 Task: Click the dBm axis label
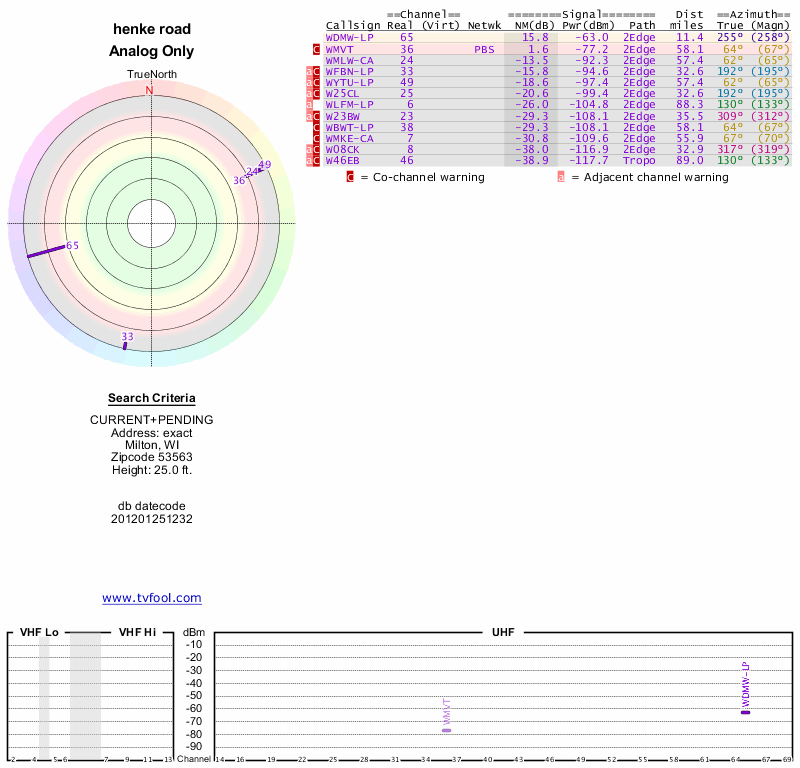click(193, 632)
